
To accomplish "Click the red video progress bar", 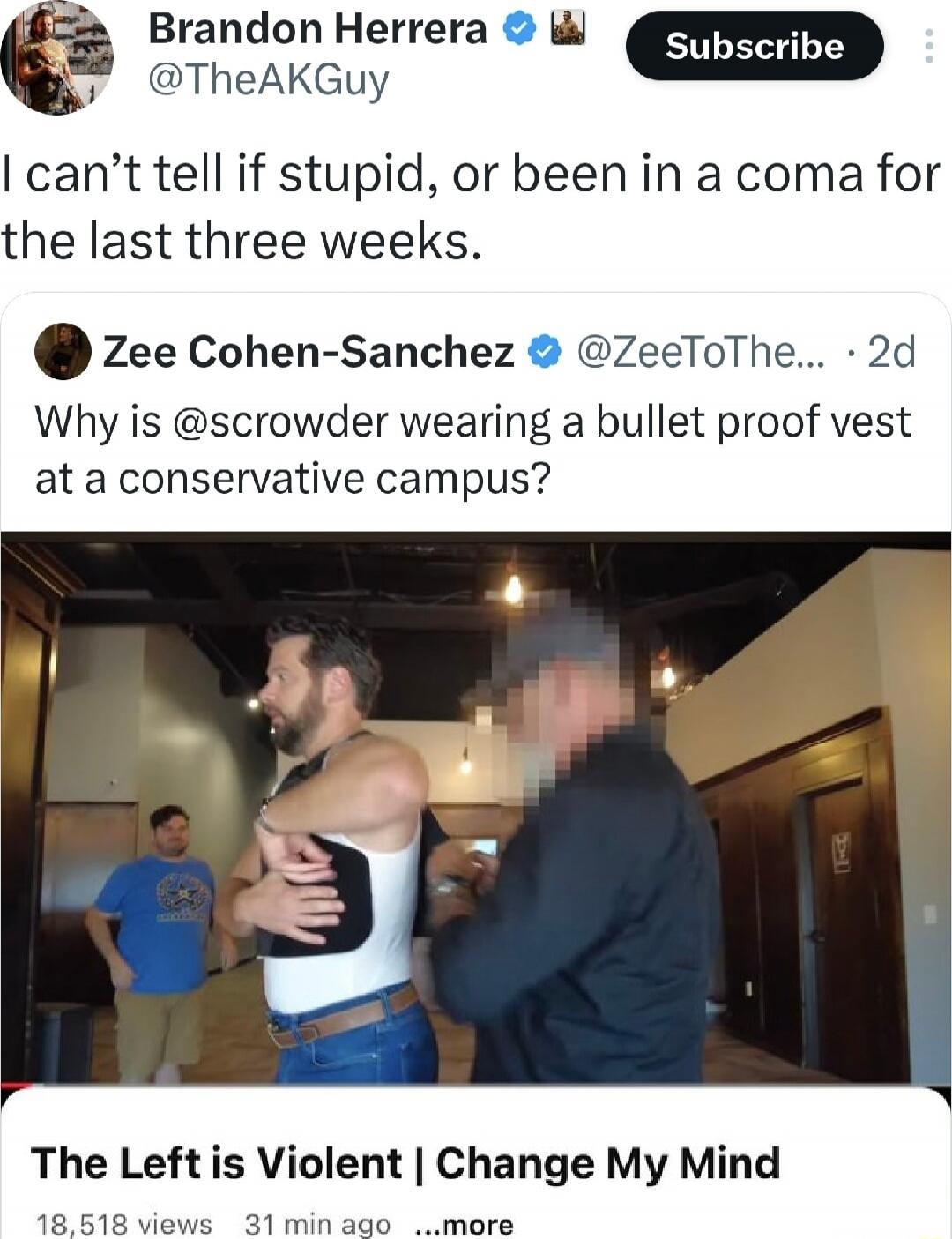I will point(18,1085).
